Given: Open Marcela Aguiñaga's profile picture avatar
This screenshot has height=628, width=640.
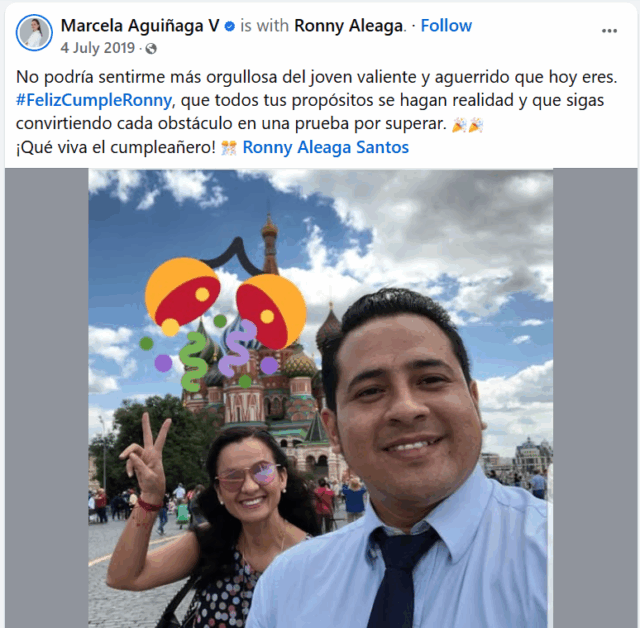Looking at the screenshot, I should [x=34, y=33].
